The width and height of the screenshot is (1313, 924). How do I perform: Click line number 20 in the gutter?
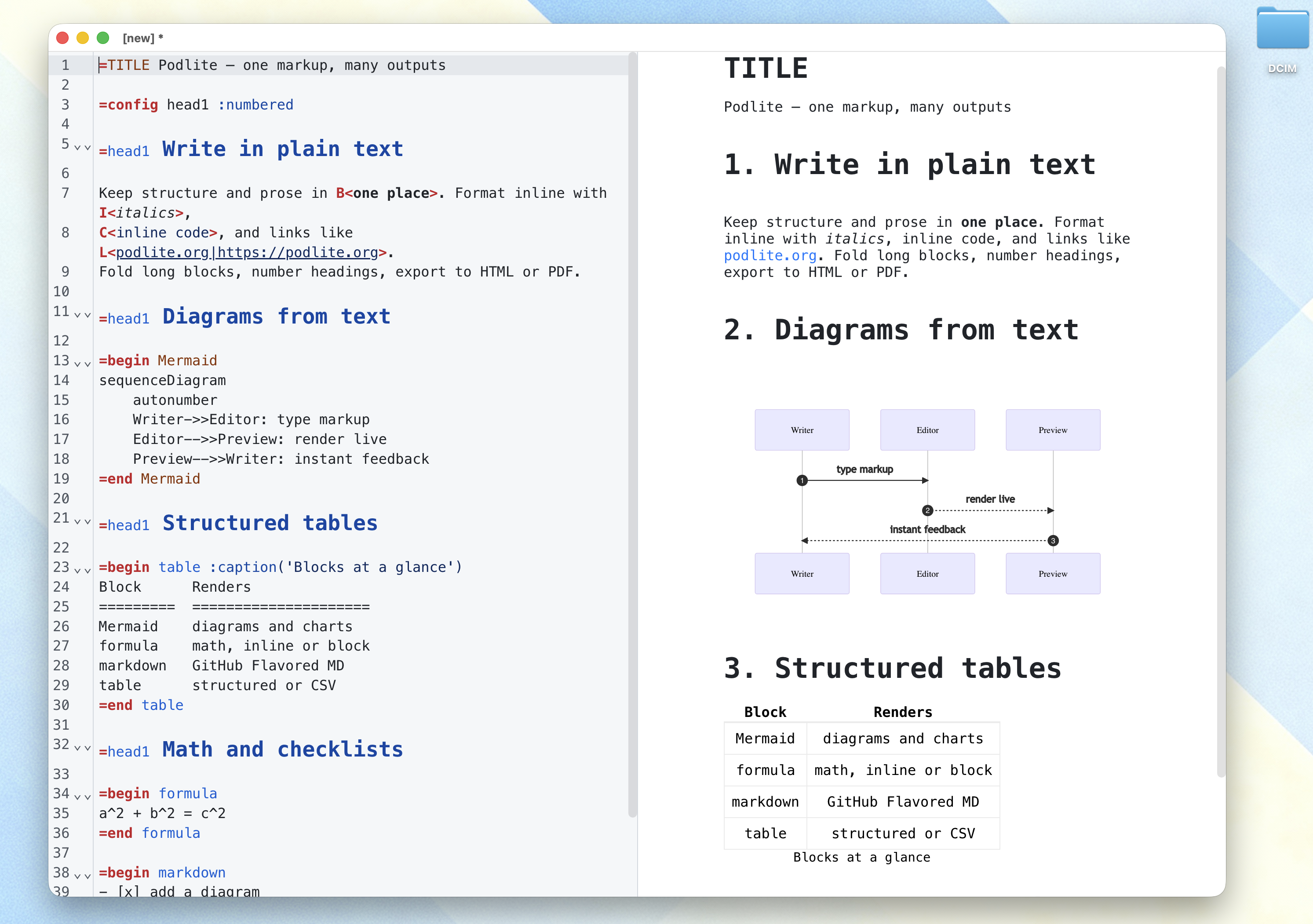coord(61,498)
